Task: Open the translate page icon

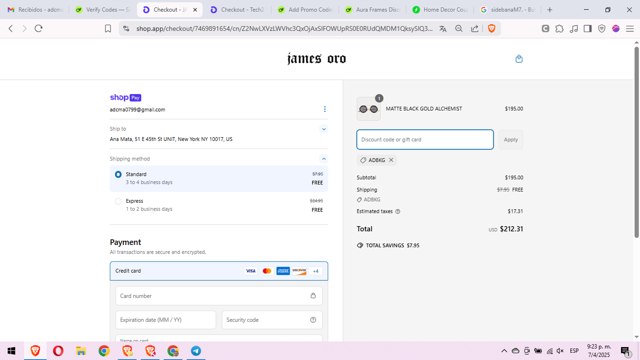Action: [x=443, y=29]
